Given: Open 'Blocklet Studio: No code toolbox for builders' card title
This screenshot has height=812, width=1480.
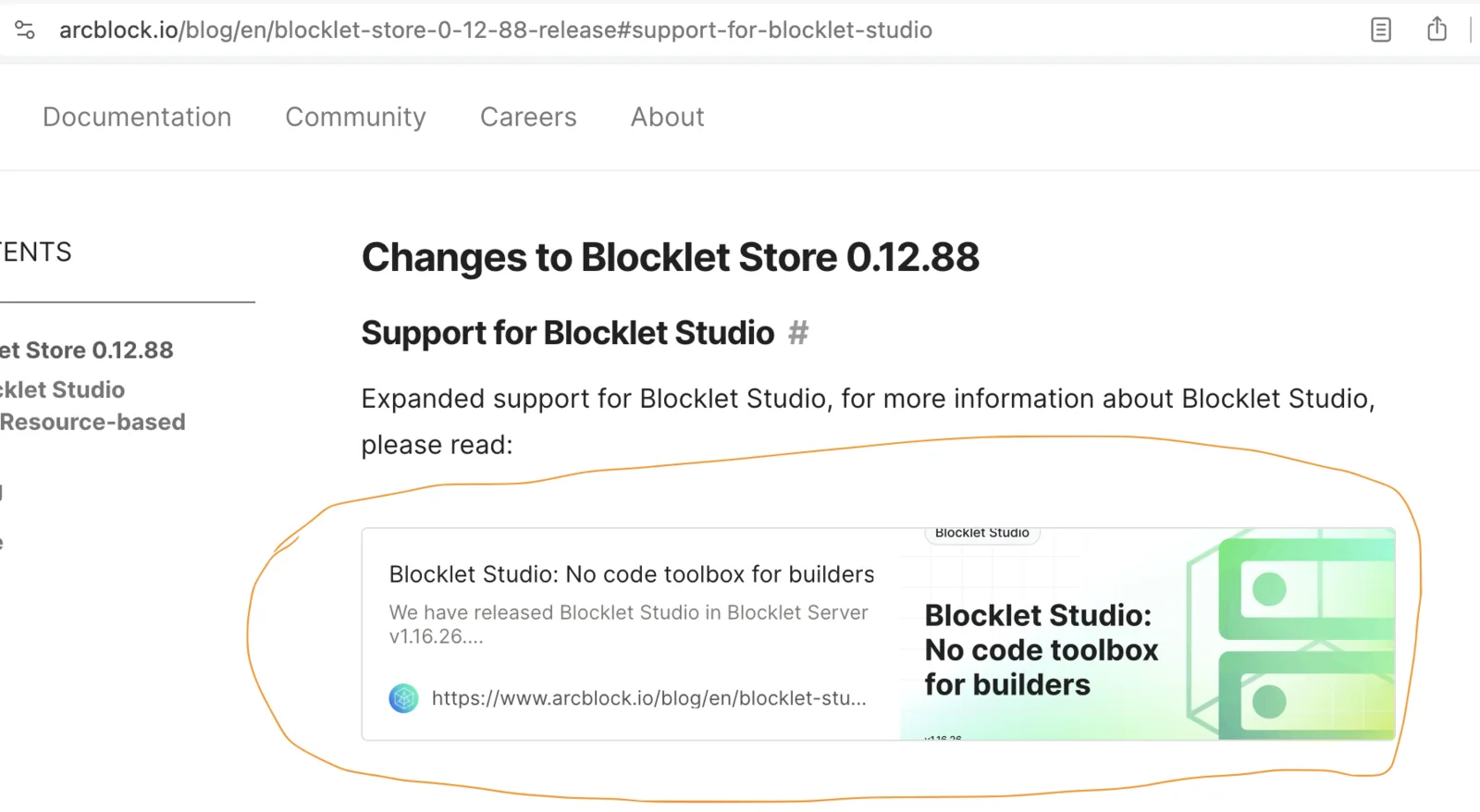Looking at the screenshot, I should (632, 574).
